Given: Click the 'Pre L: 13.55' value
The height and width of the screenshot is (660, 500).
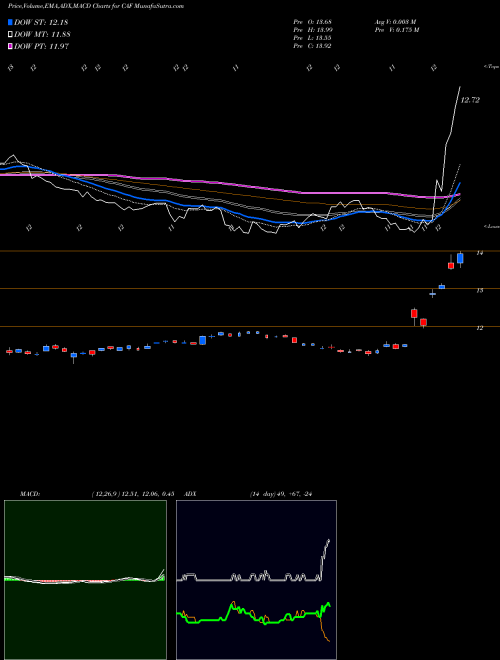Looking at the screenshot, I should [313, 38].
